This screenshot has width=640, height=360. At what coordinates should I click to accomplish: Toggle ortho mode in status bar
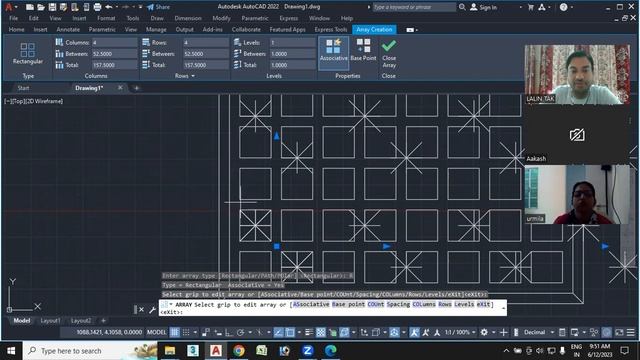coord(229,332)
